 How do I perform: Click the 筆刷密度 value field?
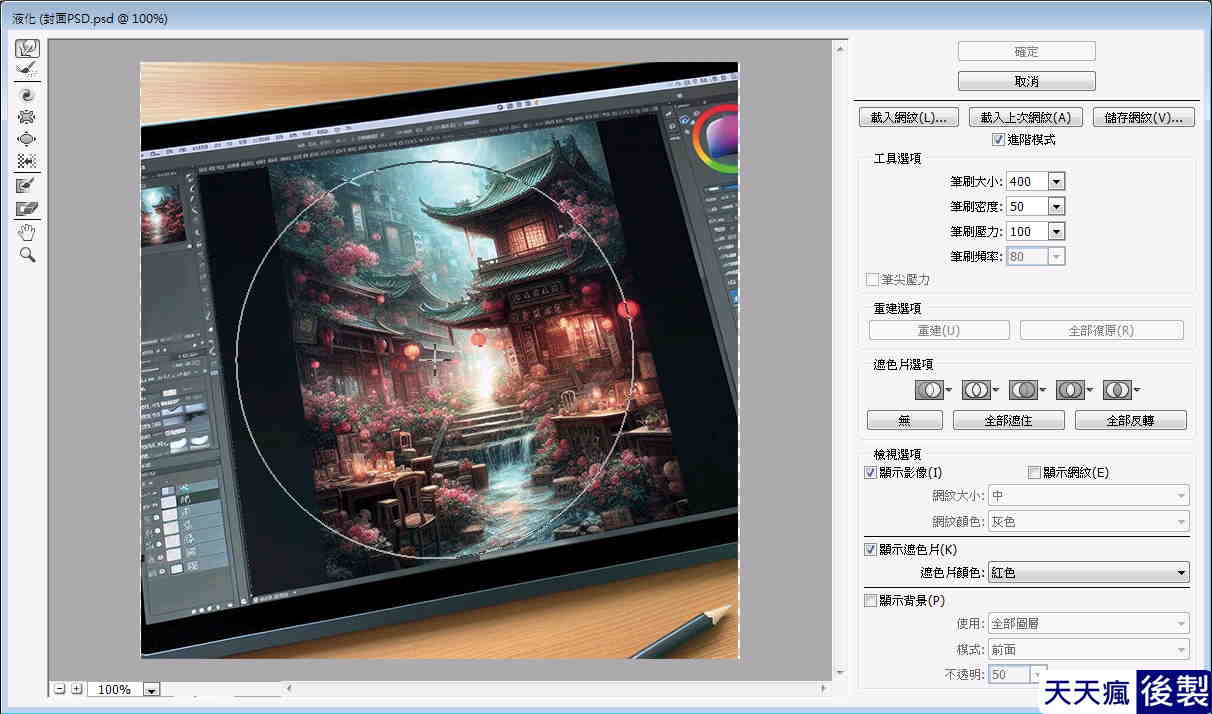(x=1027, y=206)
